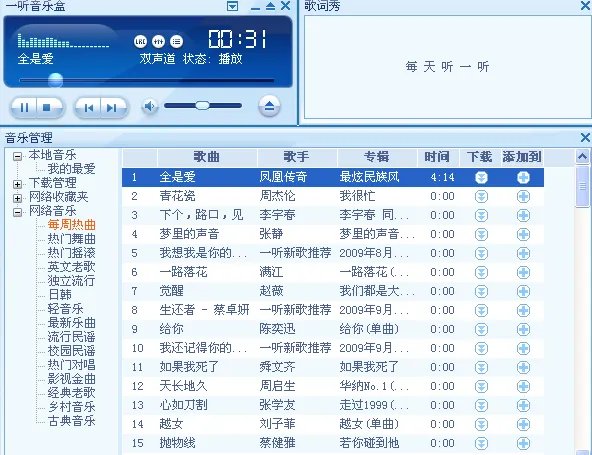Download 生还者 - 蔡卓妍

coord(481,310)
